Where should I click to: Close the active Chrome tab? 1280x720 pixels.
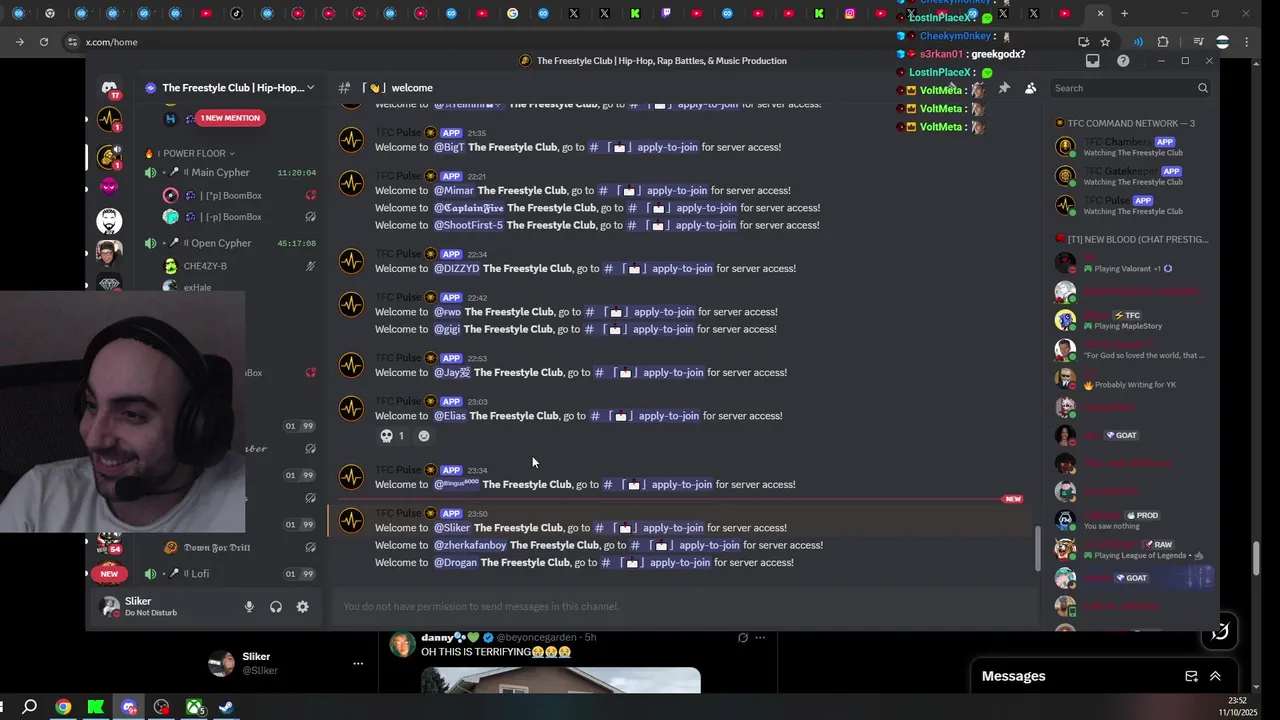click(1100, 14)
